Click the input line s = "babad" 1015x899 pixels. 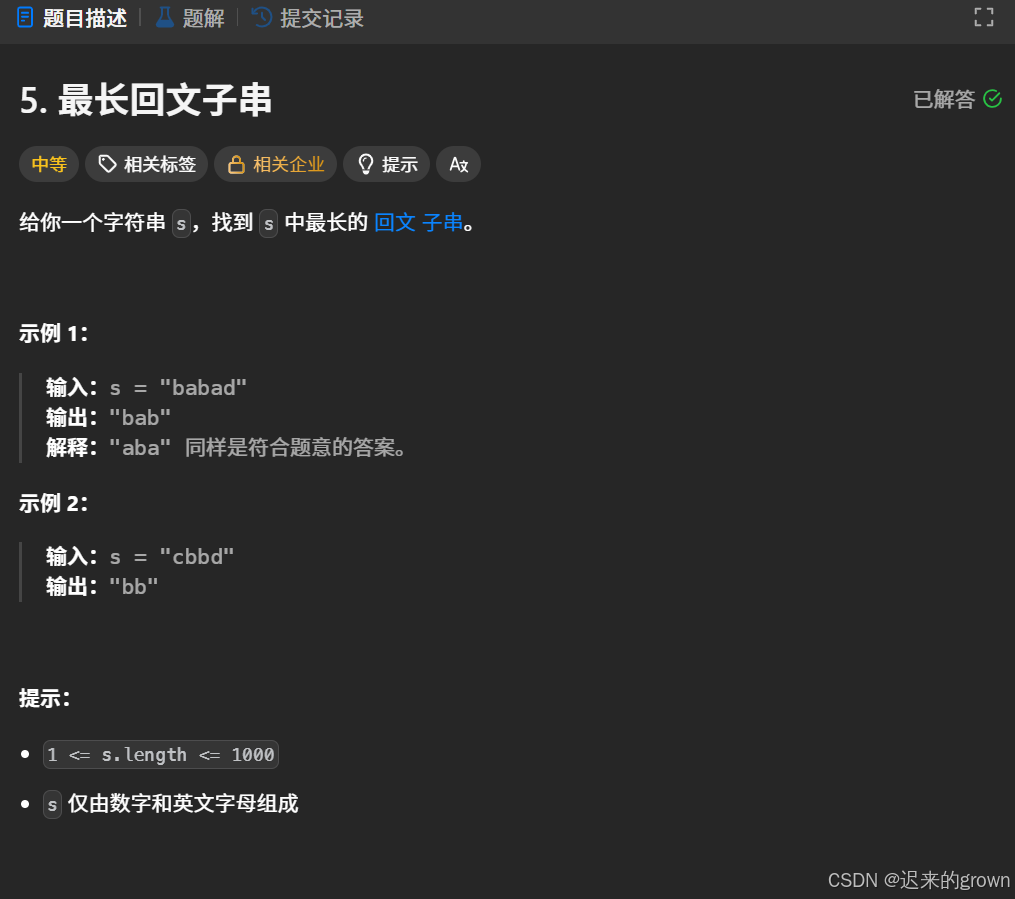146,388
